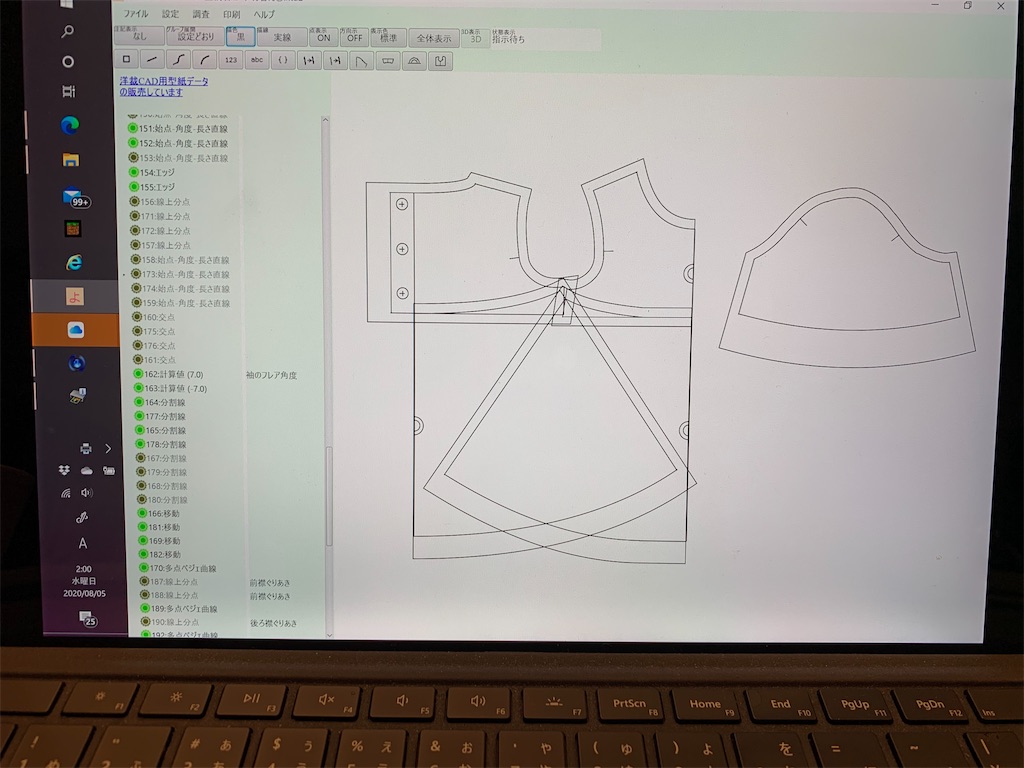Image resolution: width=1024 pixels, height=768 pixels.
Task: Open the display color 標準 selector
Action: (389, 38)
